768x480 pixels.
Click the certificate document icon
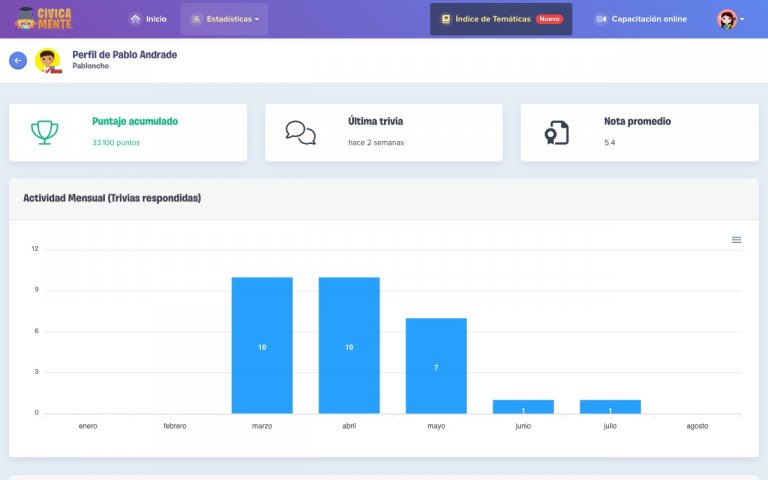[556, 133]
